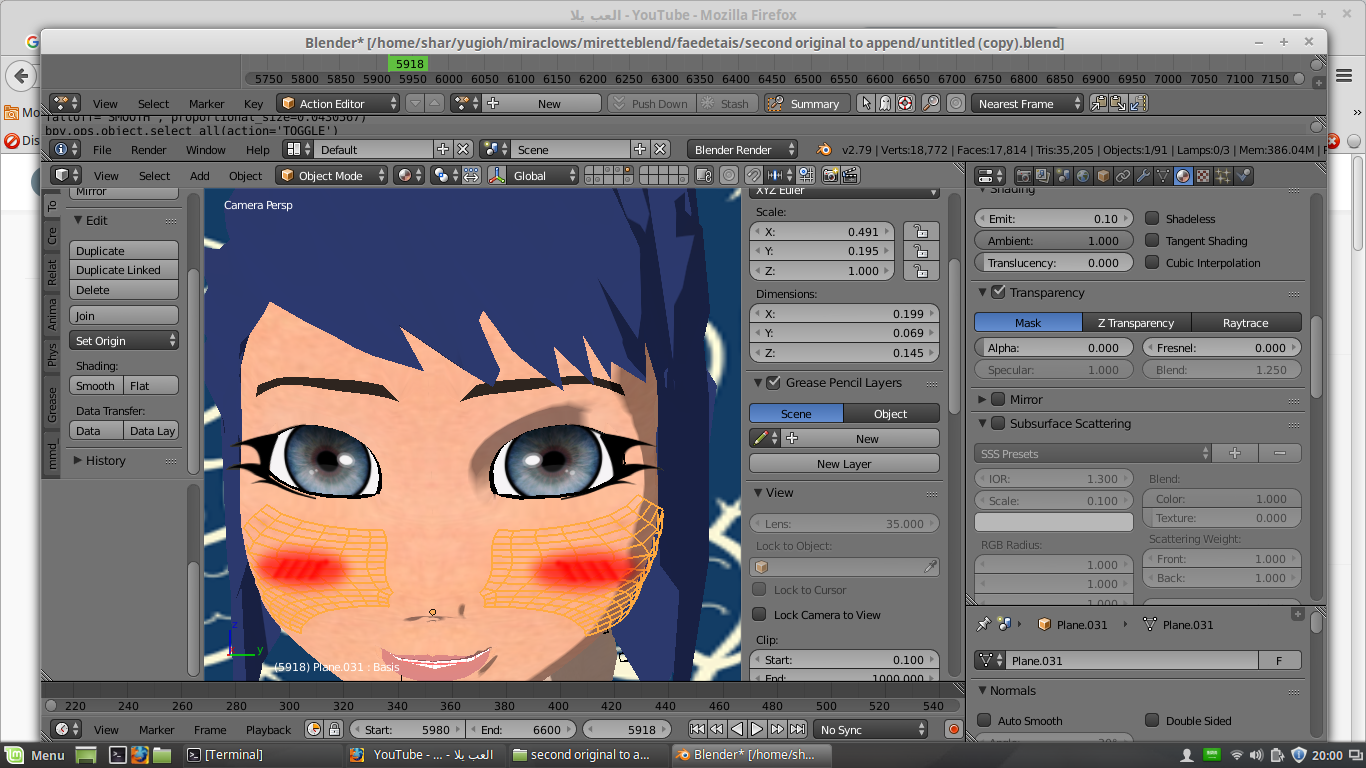Click the Duplicate Linked button
Viewport: 1366px width, 768px height.
[124, 270]
